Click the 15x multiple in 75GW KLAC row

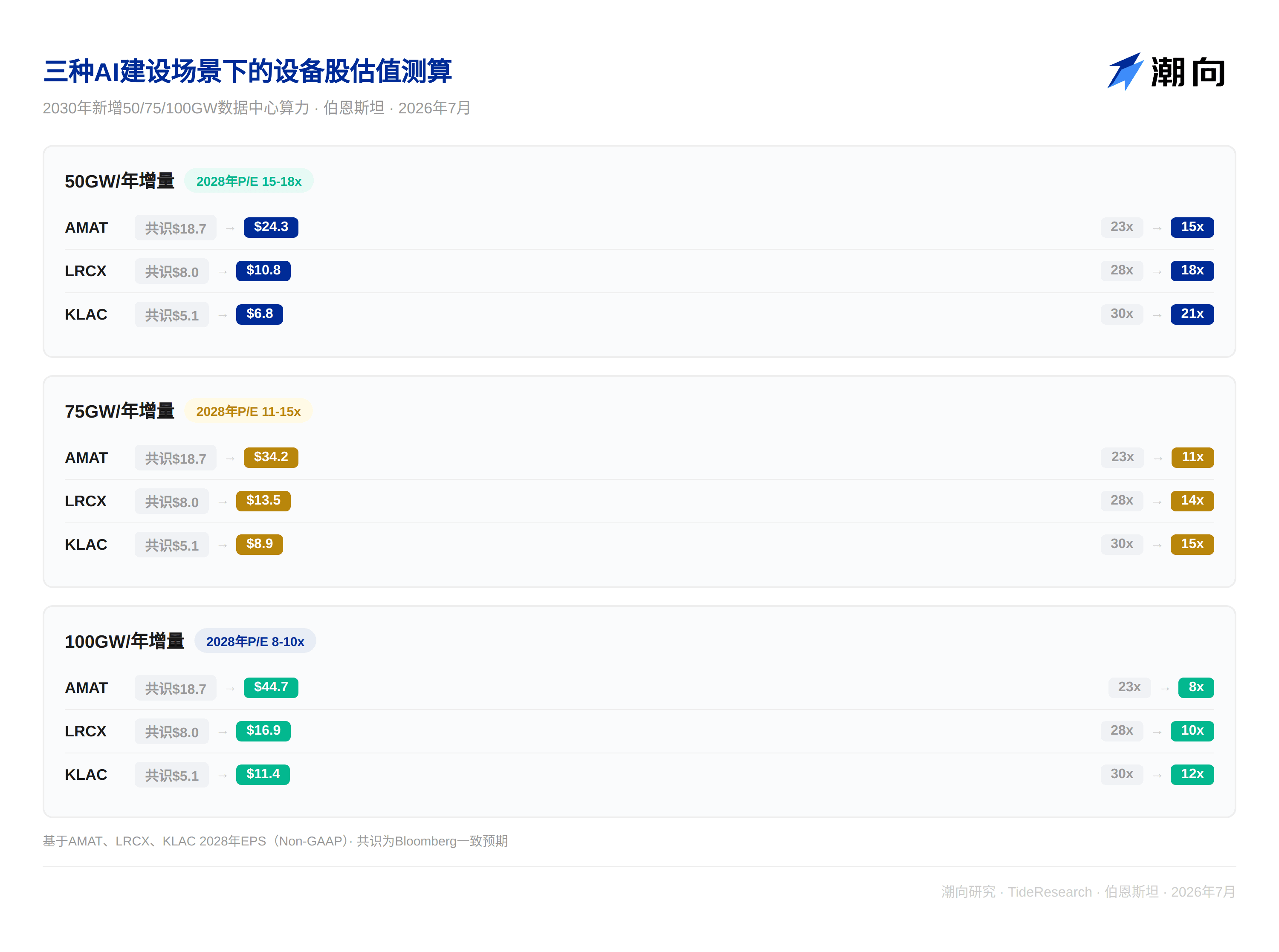(x=1192, y=544)
